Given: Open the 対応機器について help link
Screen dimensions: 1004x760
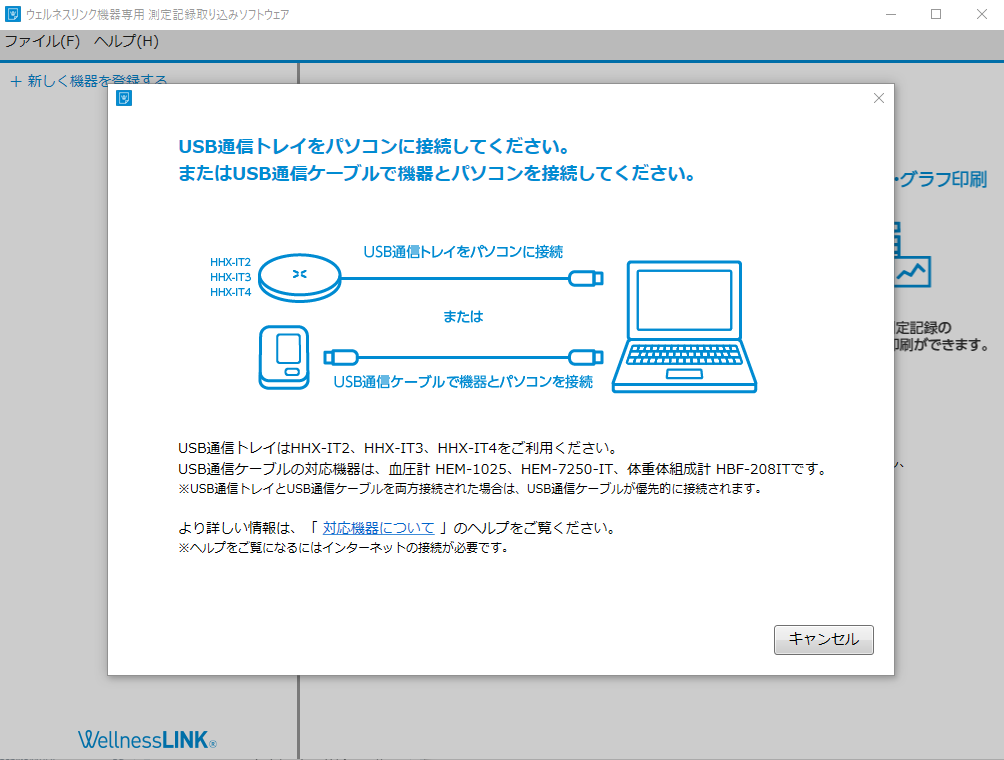Looking at the screenshot, I should [378, 528].
